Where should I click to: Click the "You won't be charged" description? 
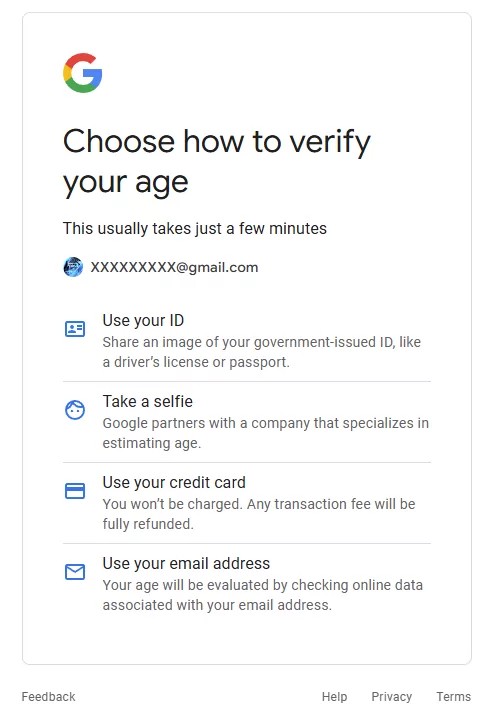[x=259, y=514]
